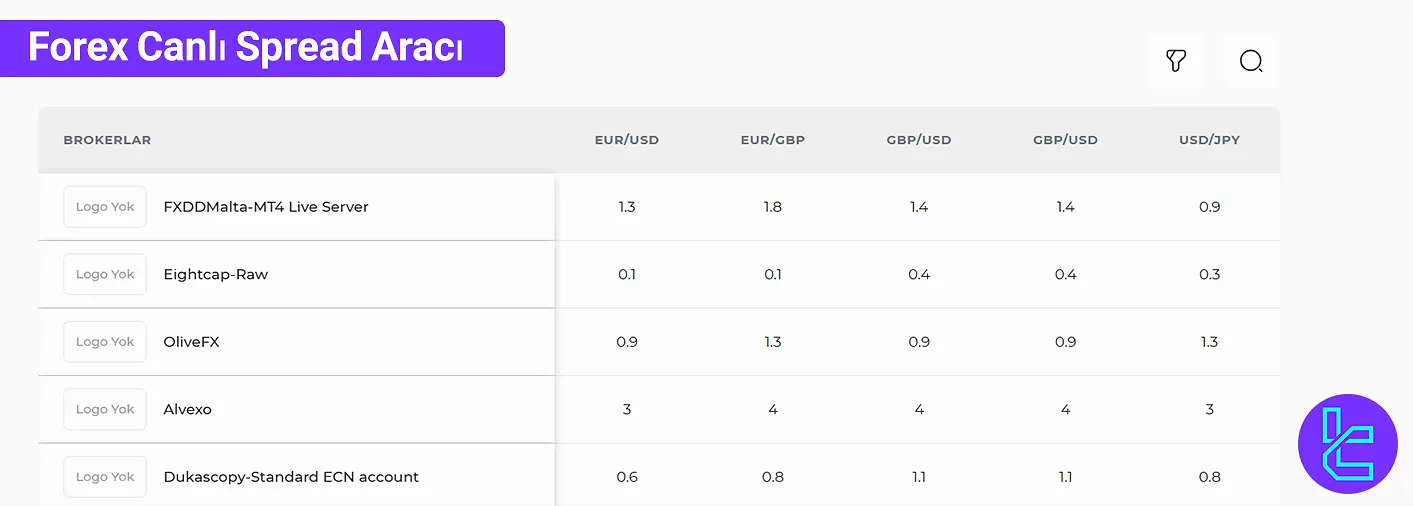
Task: Open Dukascopy-Standard ECN account broker
Action: point(291,477)
